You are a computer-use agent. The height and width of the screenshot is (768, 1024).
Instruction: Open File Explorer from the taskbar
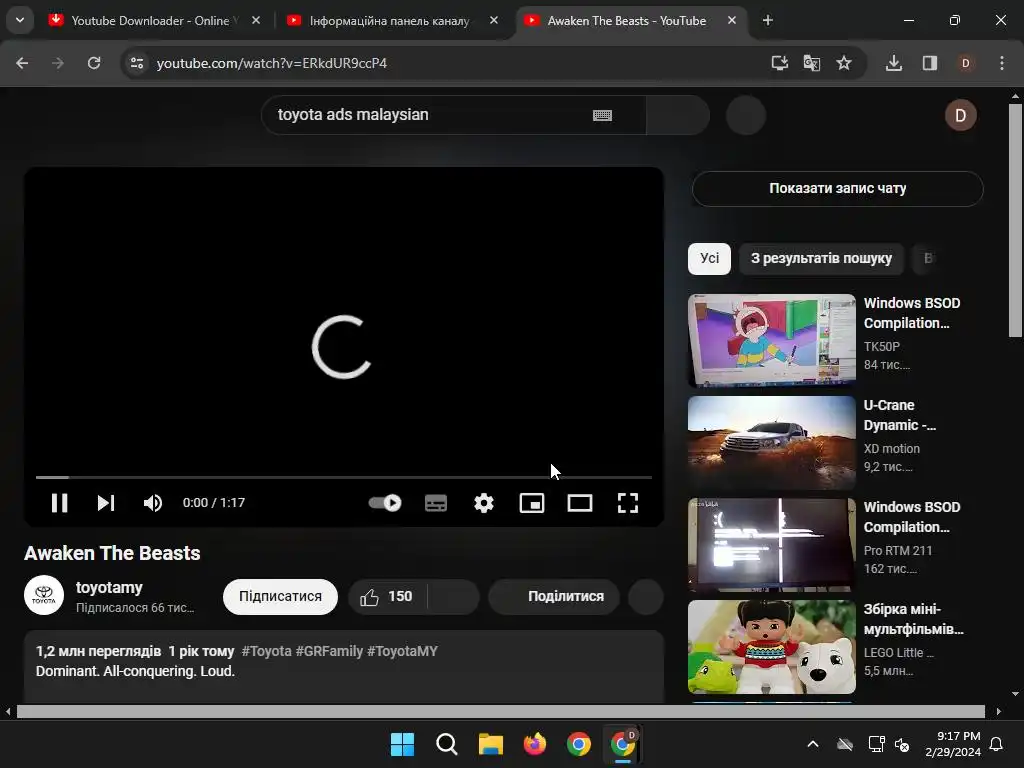490,744
